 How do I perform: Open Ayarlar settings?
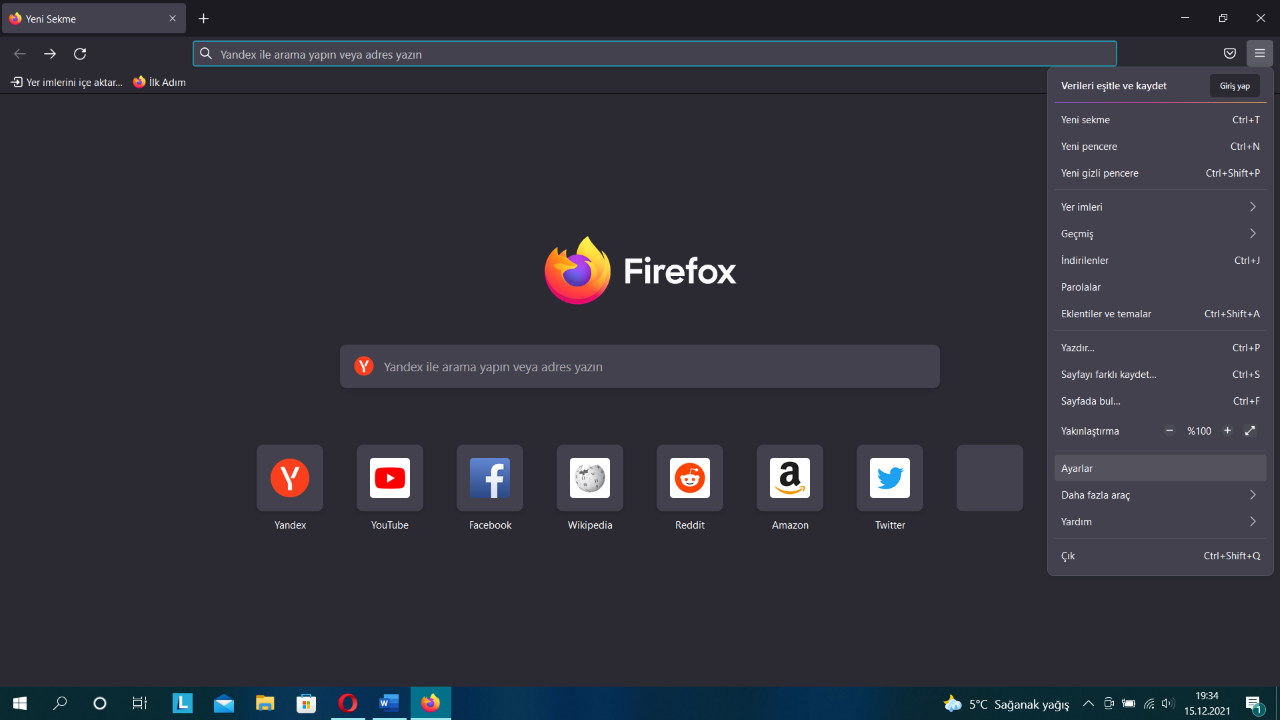point(1160,468)
